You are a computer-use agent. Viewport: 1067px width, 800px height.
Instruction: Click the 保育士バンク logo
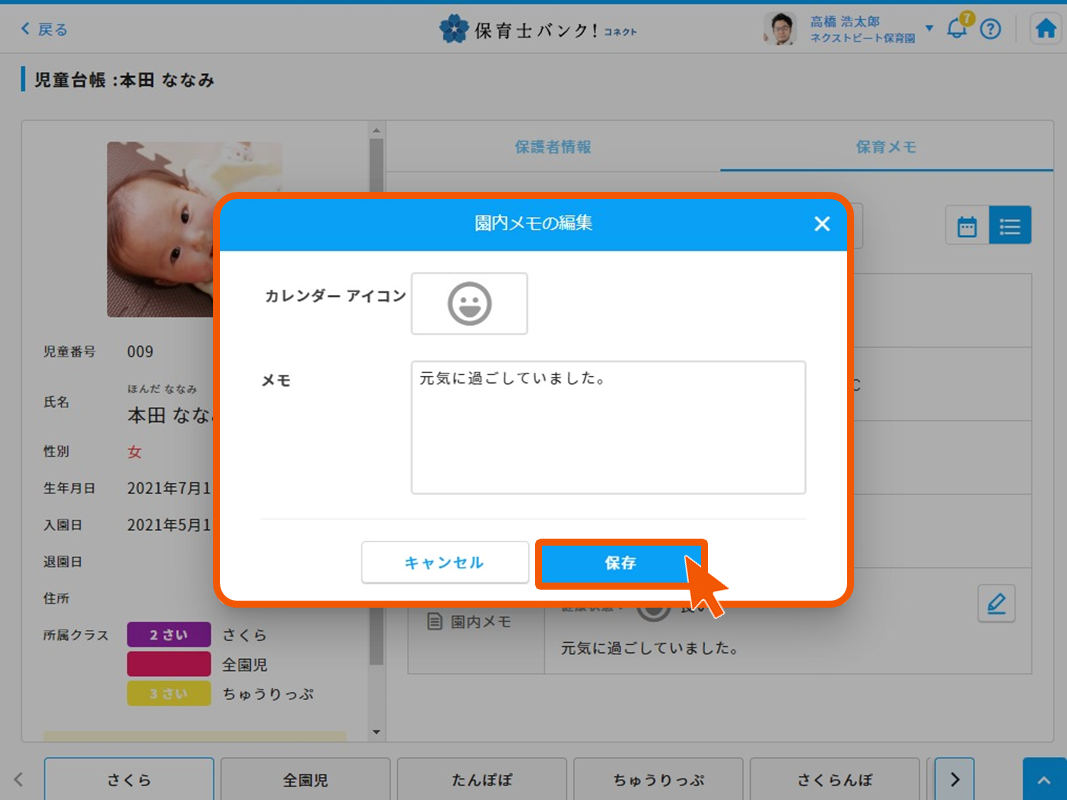click(x=538, y=29)
